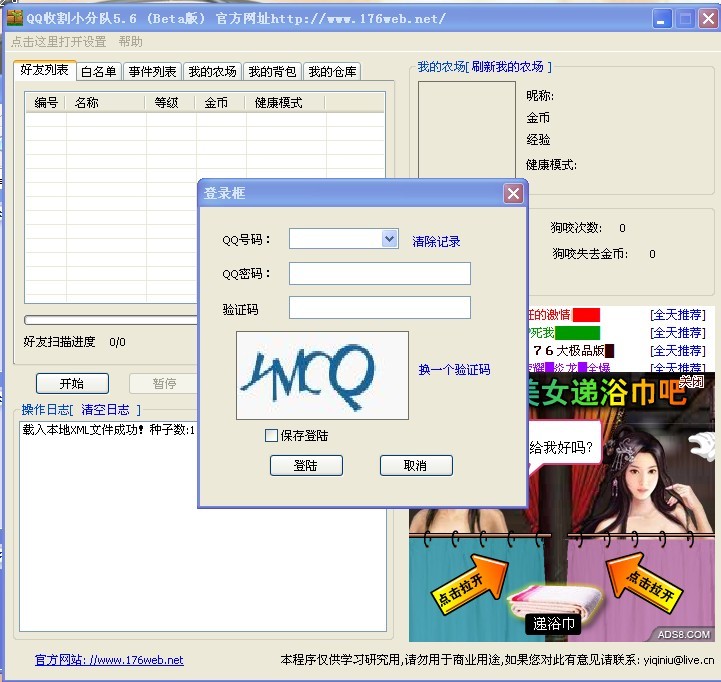Click the 清空日志 link

(x=105, y=409)
